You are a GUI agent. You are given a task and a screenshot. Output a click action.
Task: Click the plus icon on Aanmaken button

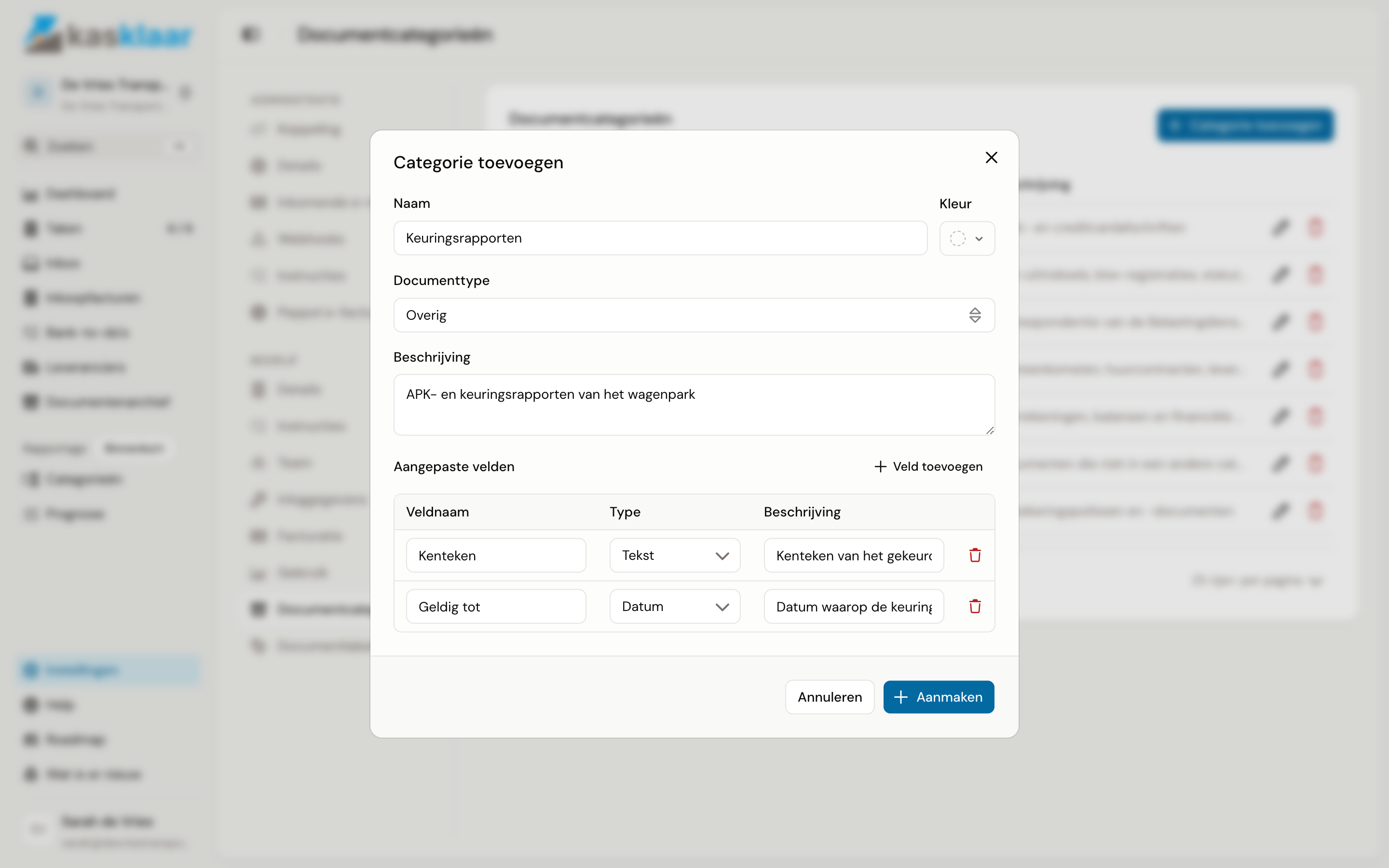[x=900, y=697]
